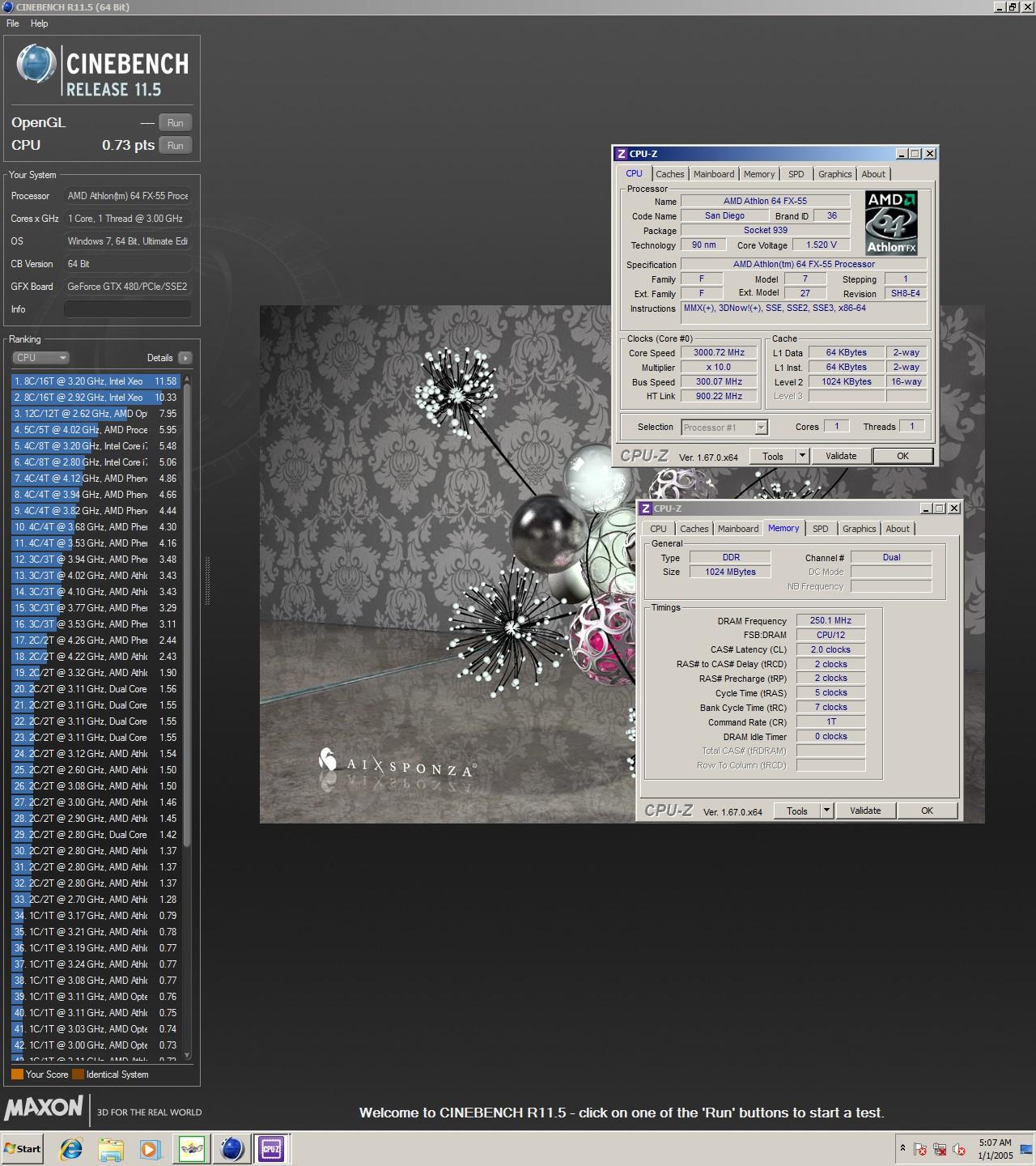Switch to Memory tab in upper CPU-Z window
This screenshot has width=1036, height=1166.
point(759,174)
